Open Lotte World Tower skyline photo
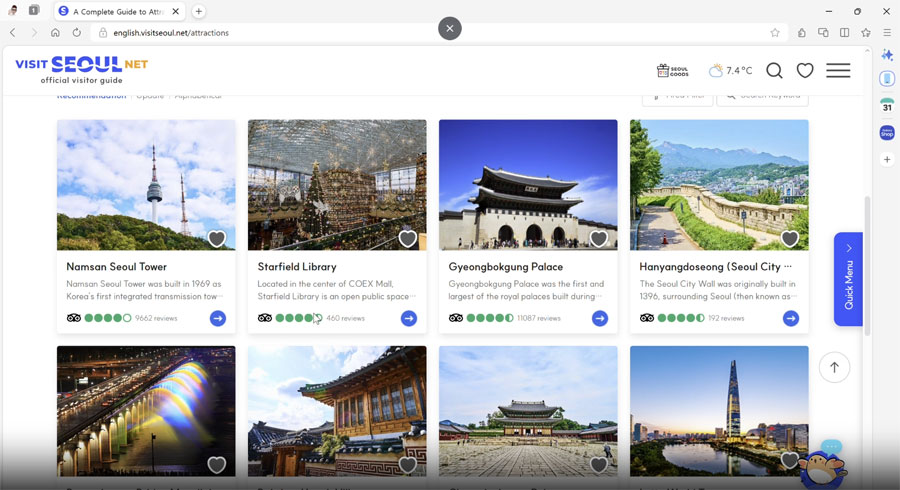The image size is (900, 490). pos(719,411)
